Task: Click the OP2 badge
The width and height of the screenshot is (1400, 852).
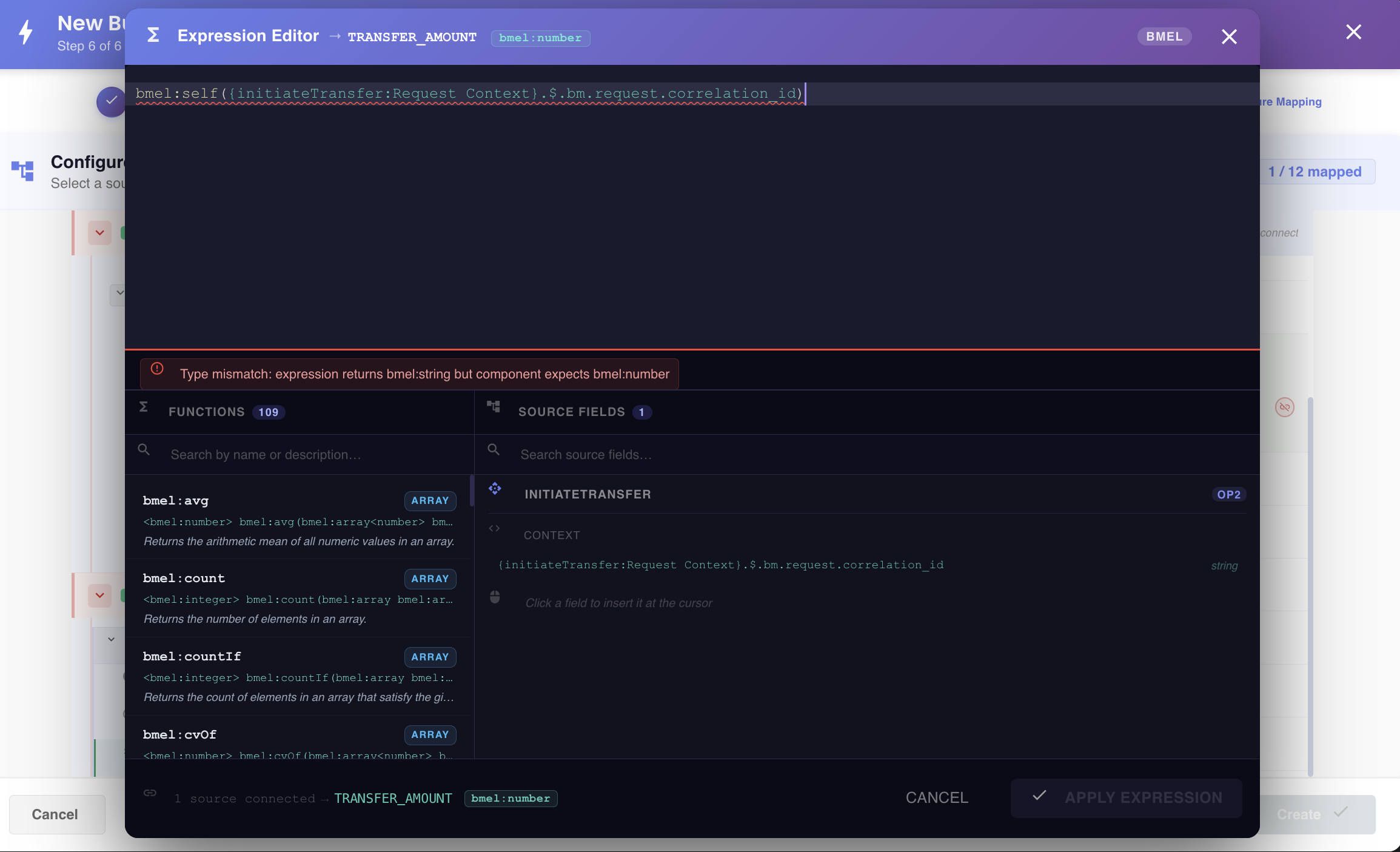Action: (x=1228, y=495)
